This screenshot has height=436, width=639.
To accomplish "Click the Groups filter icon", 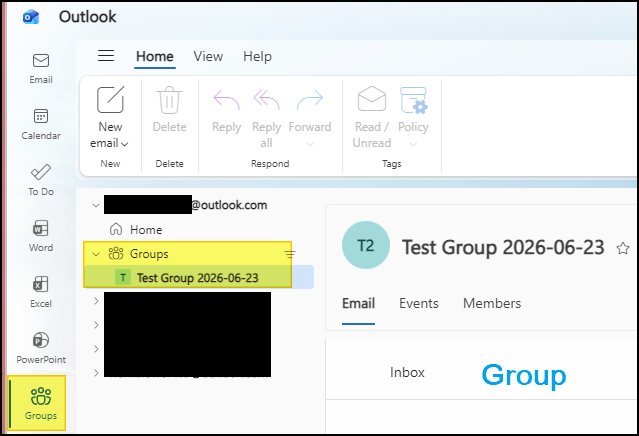I will point(290,255).
